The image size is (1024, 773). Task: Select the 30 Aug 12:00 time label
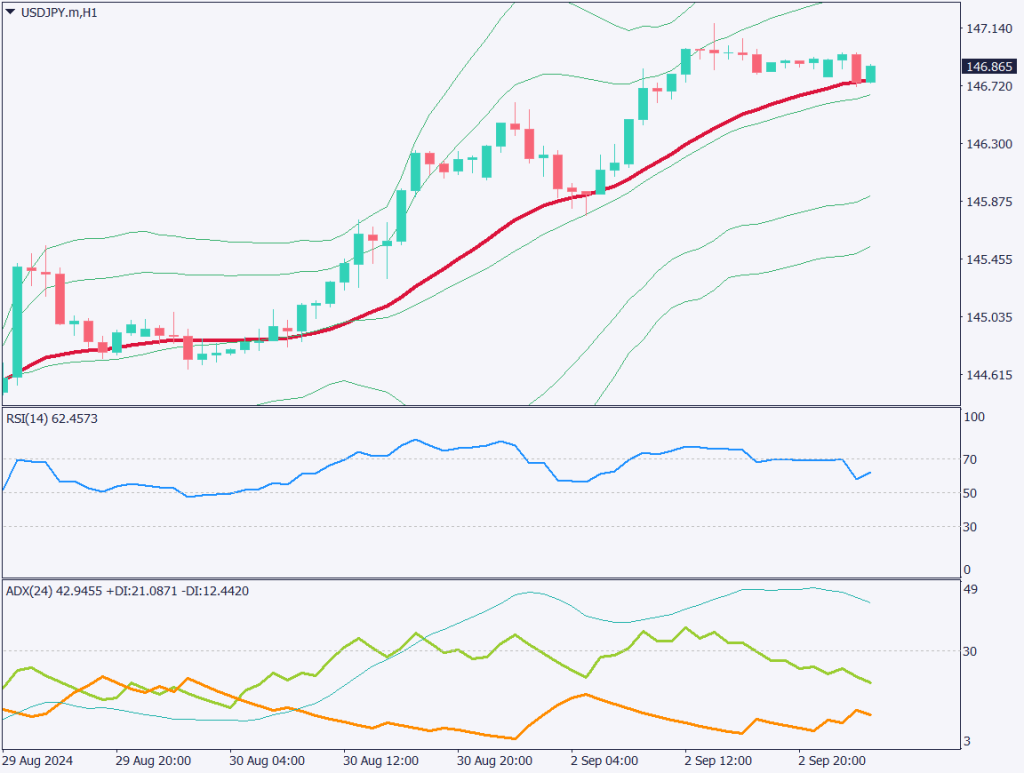380,760
